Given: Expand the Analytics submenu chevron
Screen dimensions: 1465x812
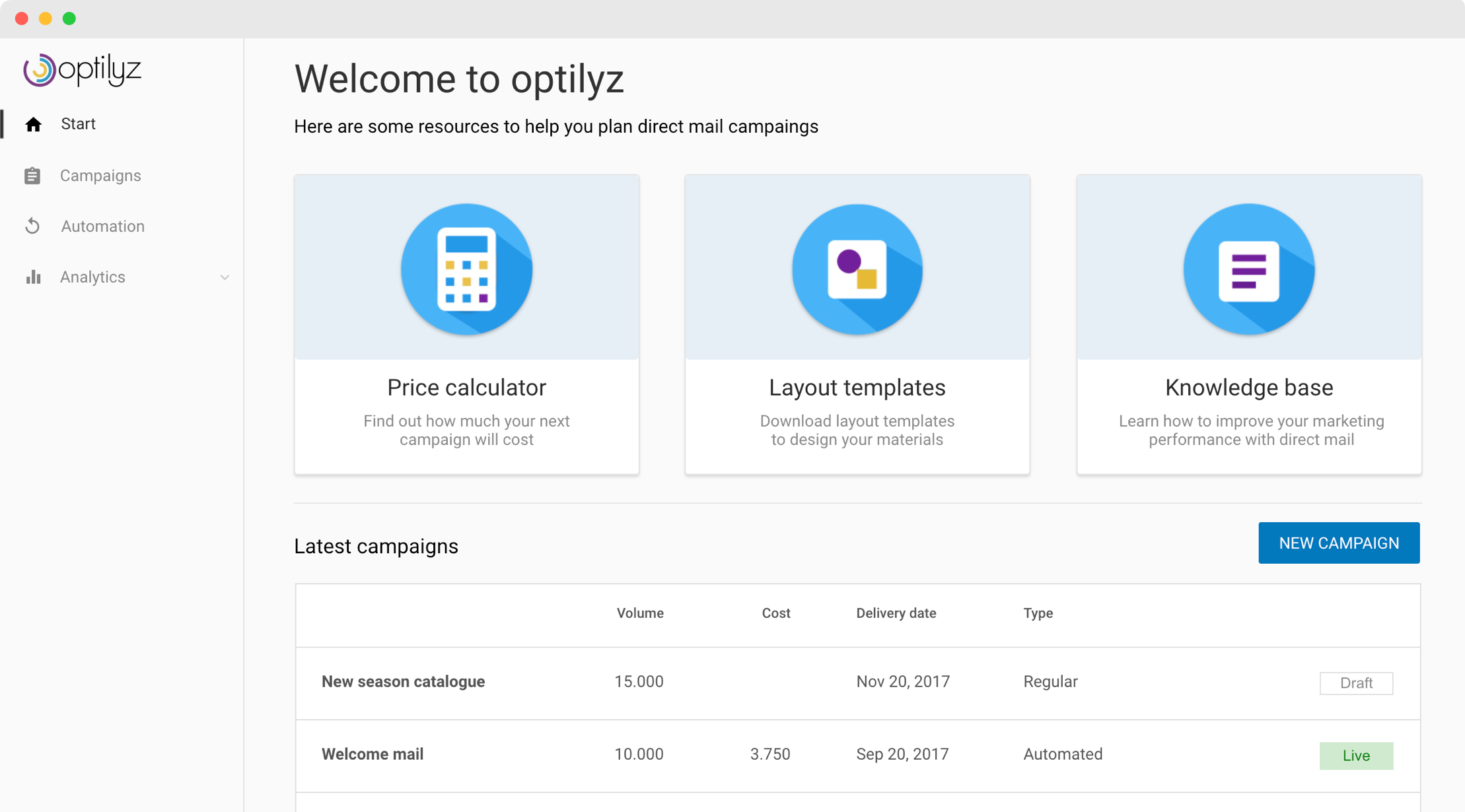Looking at the screenshot, I should [x=225, y=277].
